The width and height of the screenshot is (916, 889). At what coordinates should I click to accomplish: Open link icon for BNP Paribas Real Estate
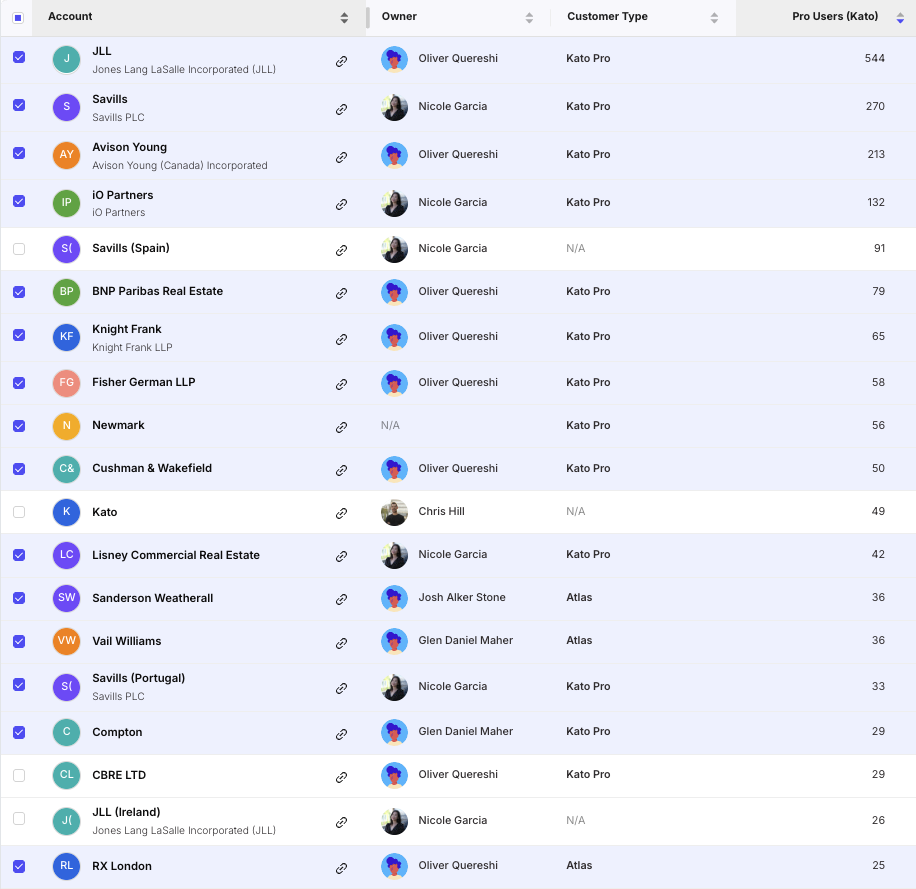[342, 293]
